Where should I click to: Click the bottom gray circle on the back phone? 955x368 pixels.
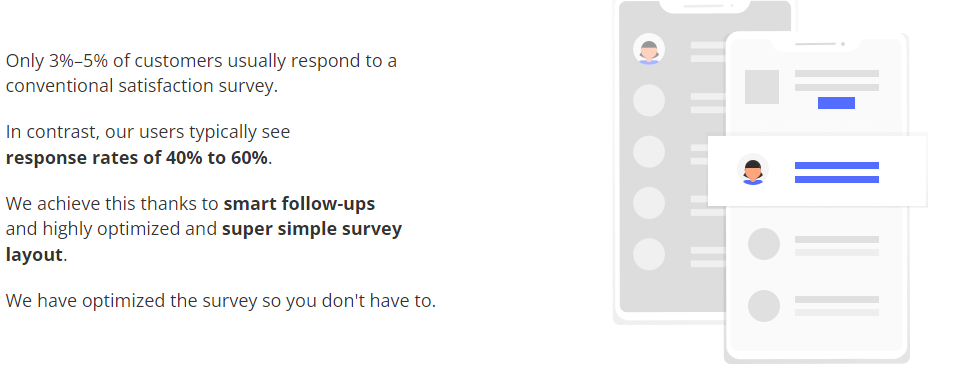point(649,254)
